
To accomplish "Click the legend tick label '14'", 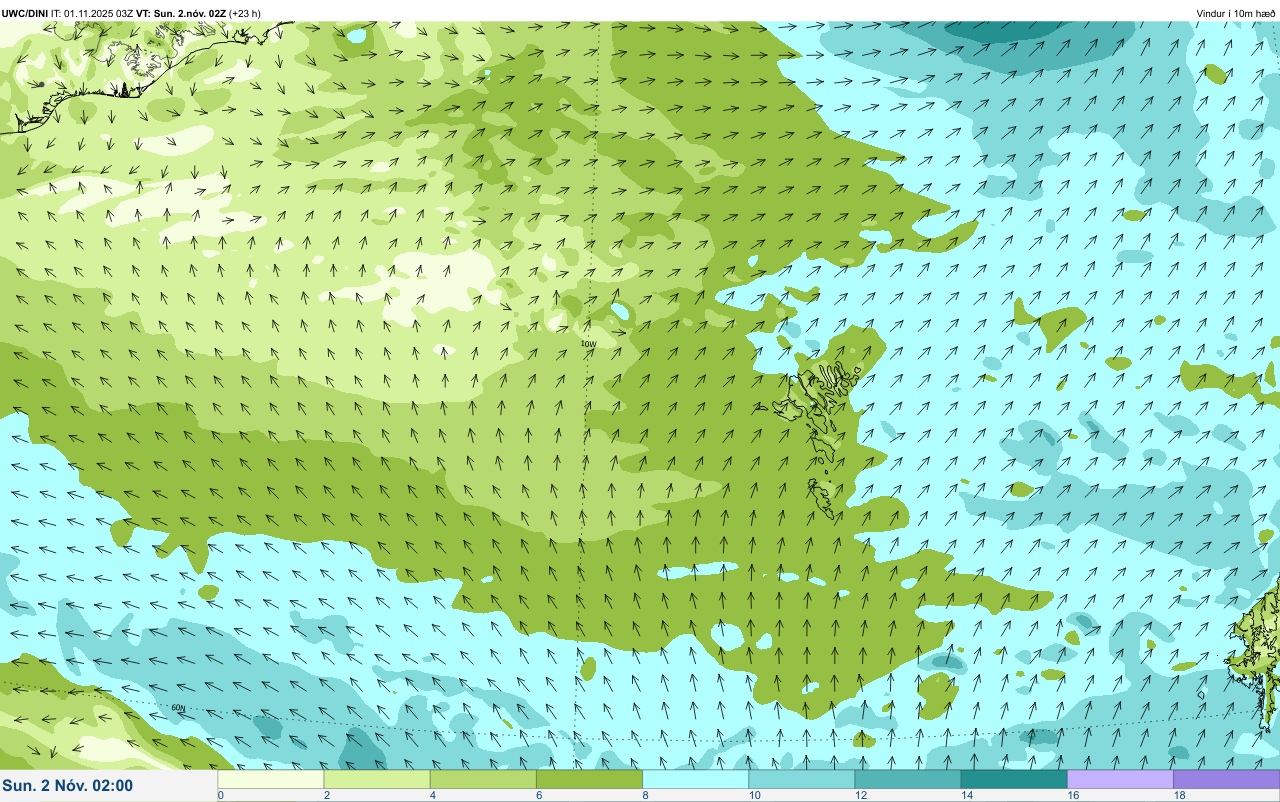I will (x=966, y=795).
